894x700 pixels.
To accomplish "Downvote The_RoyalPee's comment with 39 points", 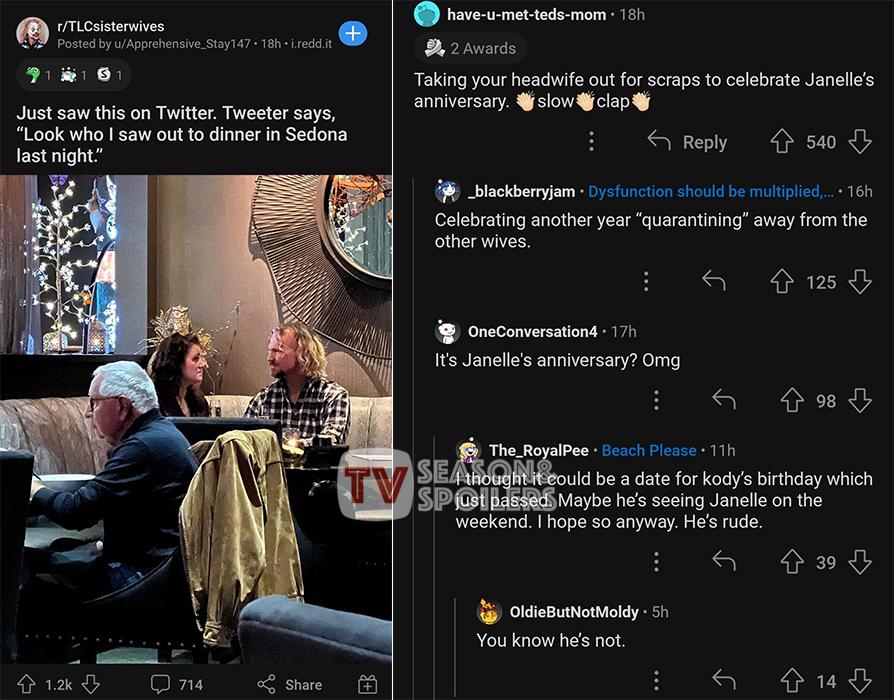I will pos(860,562).
